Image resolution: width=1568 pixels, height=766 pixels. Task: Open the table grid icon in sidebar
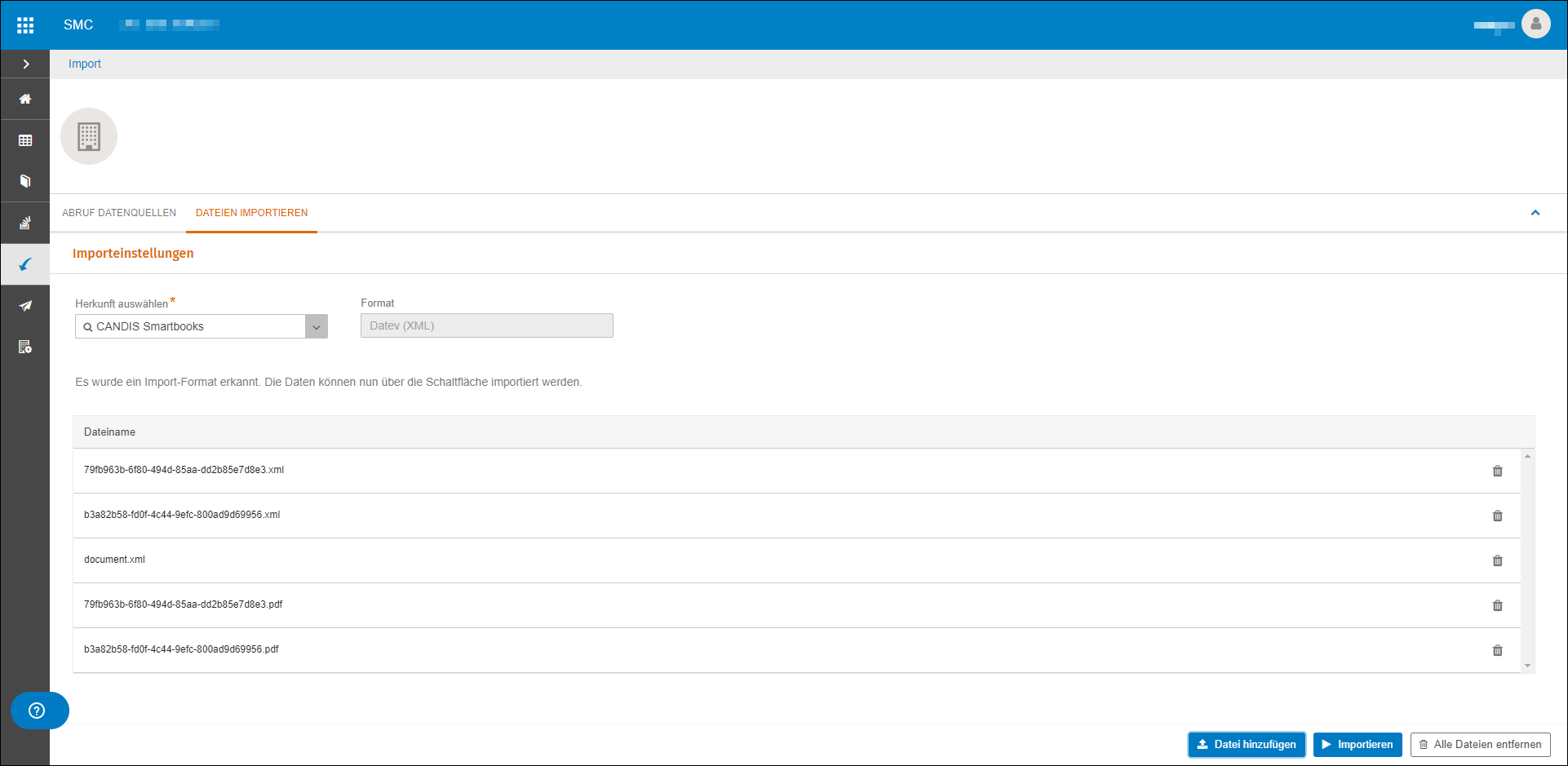25,140
